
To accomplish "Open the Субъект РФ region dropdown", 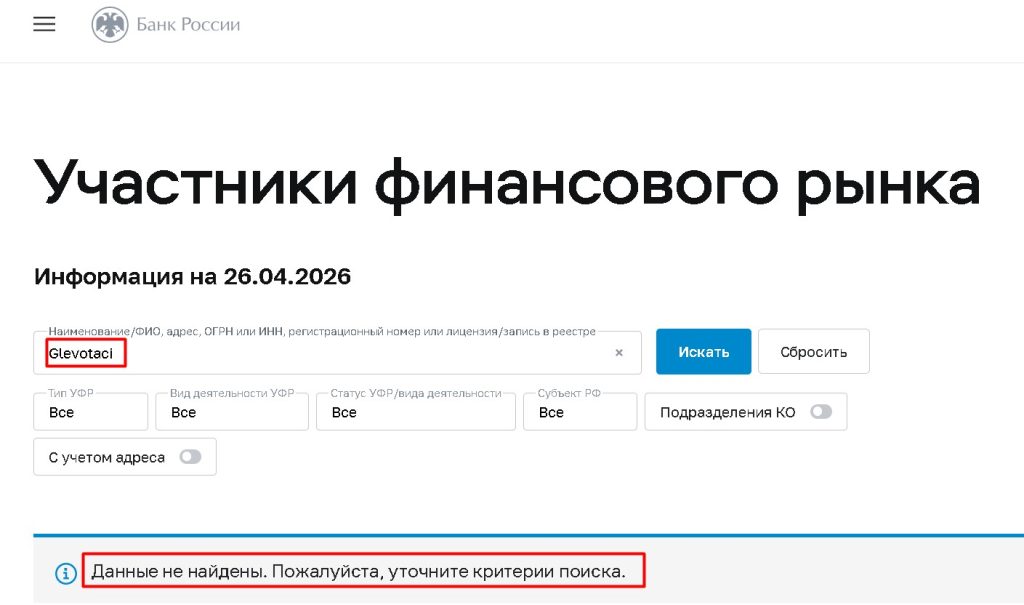I will coord(579,412).
